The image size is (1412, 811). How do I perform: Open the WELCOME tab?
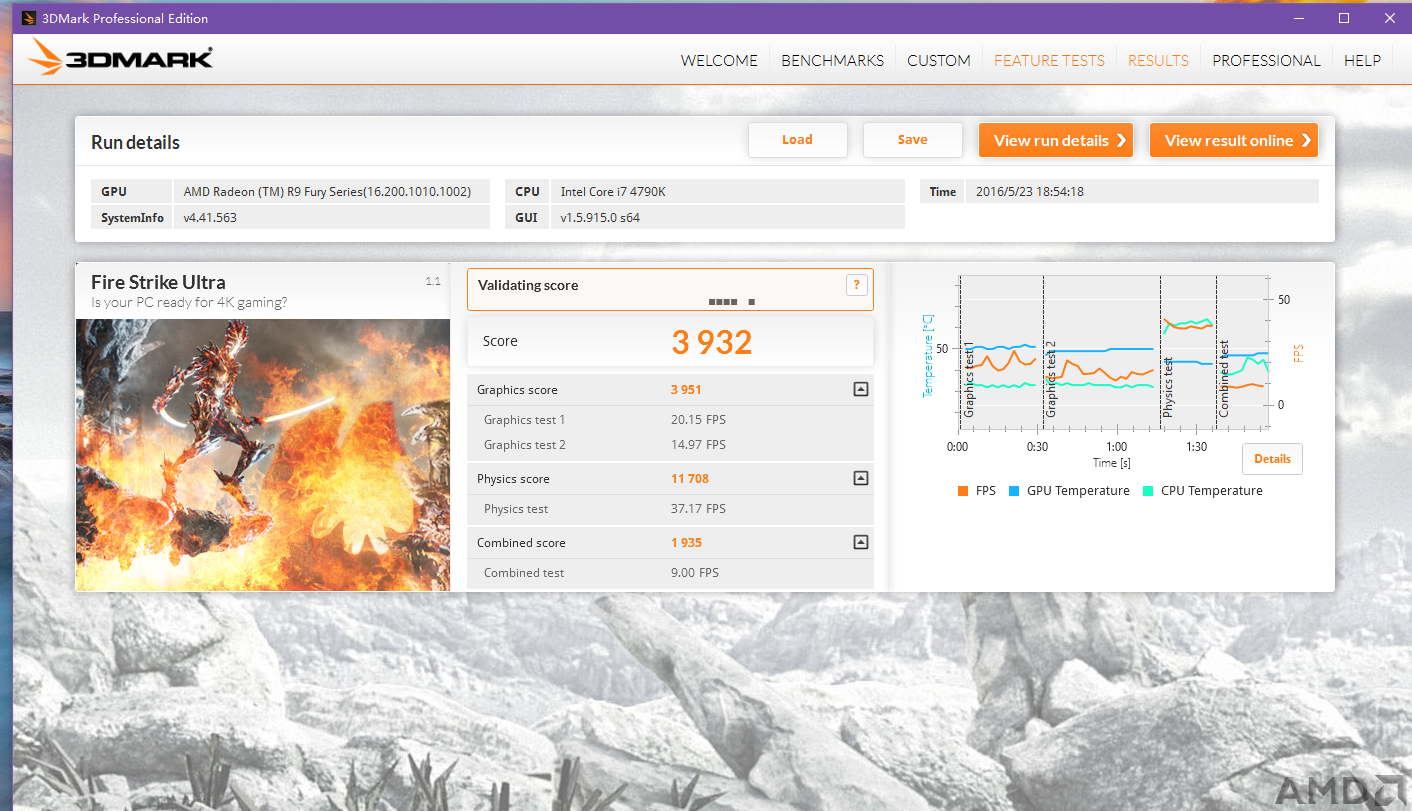click(x=719, y=61)
